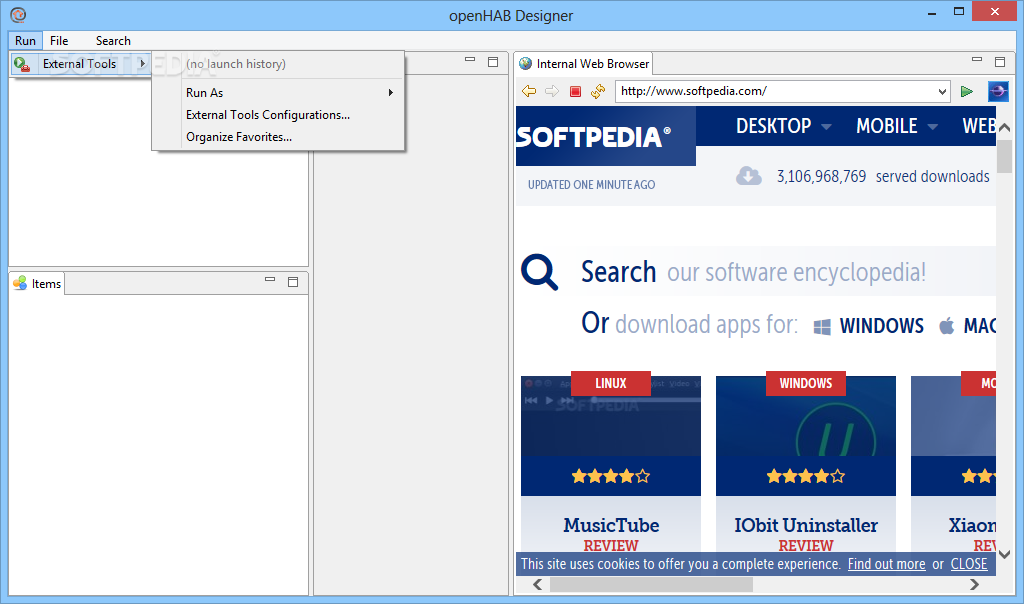The image size is (1024, 604).
Task: Click IObit Uninstaller star rating
Action: [x=806, y=476]
